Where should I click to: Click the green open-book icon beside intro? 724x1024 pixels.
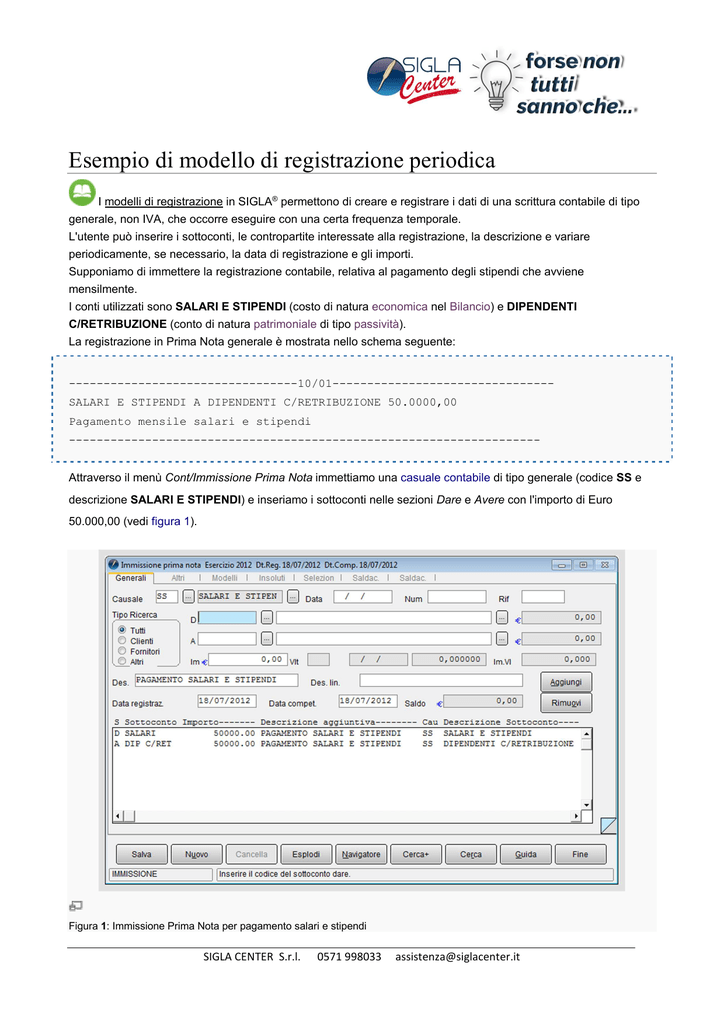pyautogui.click(x=82, y=193)
